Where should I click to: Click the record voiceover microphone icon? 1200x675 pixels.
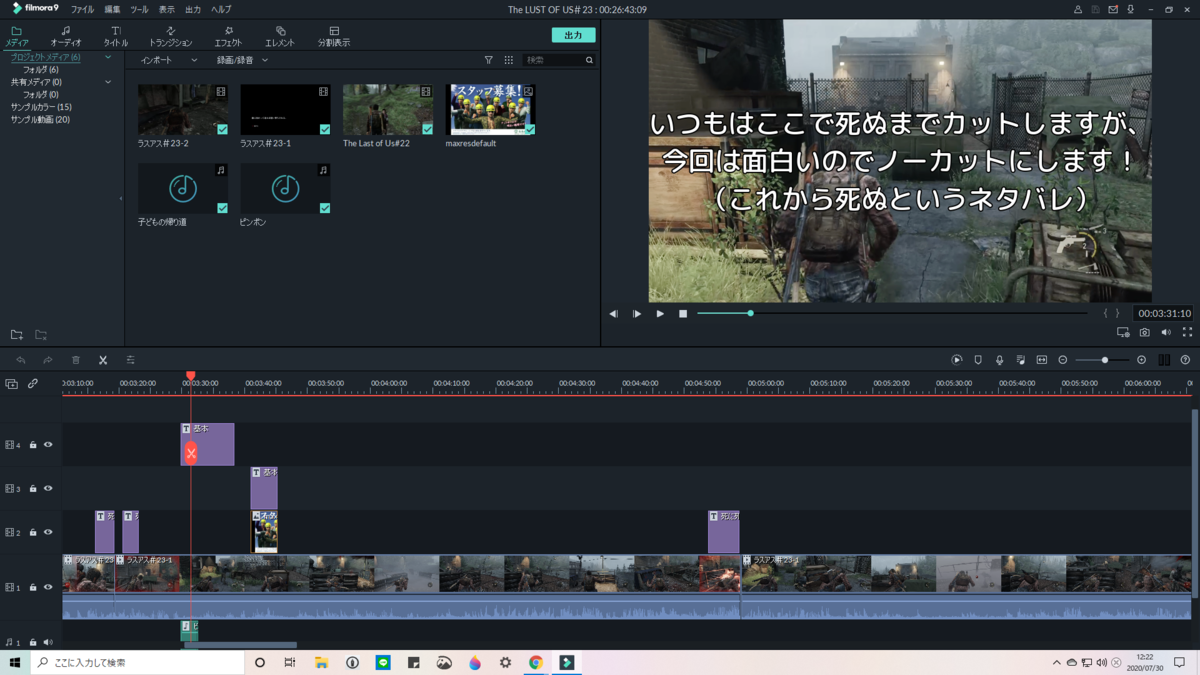click(x=999, y=360)
